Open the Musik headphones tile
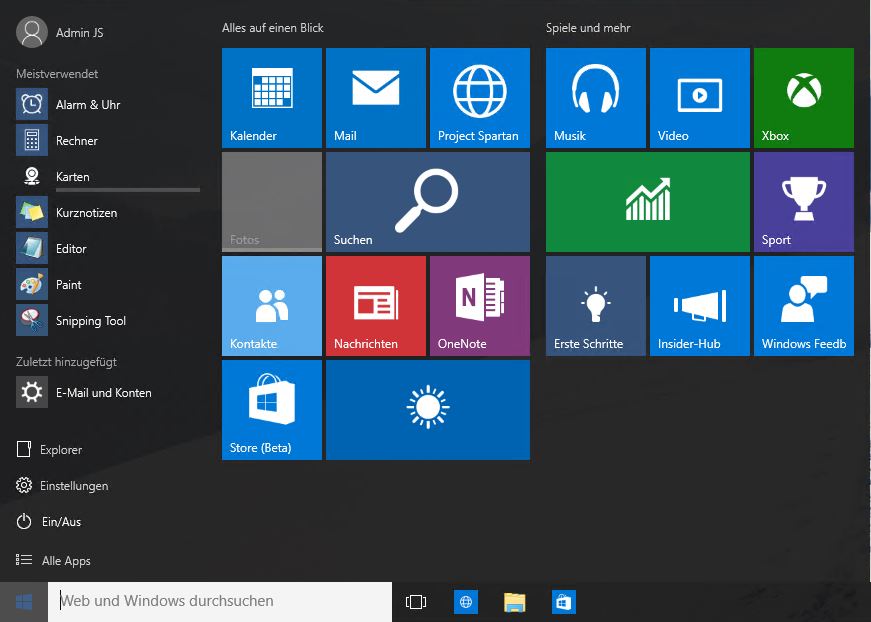871x622 pixels. pyautogui.click(x=595, y=98)
